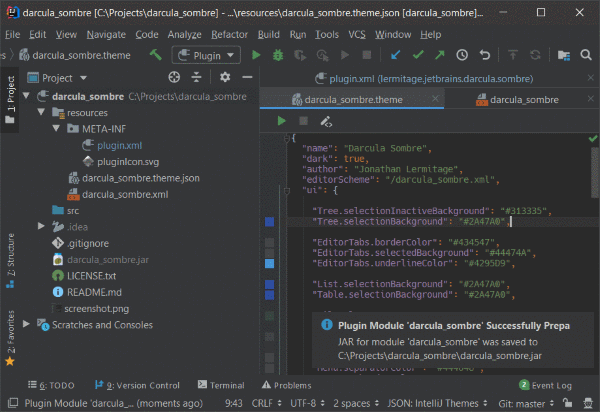Click List.selectionBackground gutter color swatch
Image resolution: width=600 pixels, height=412 pixels.
coord(269,284)
